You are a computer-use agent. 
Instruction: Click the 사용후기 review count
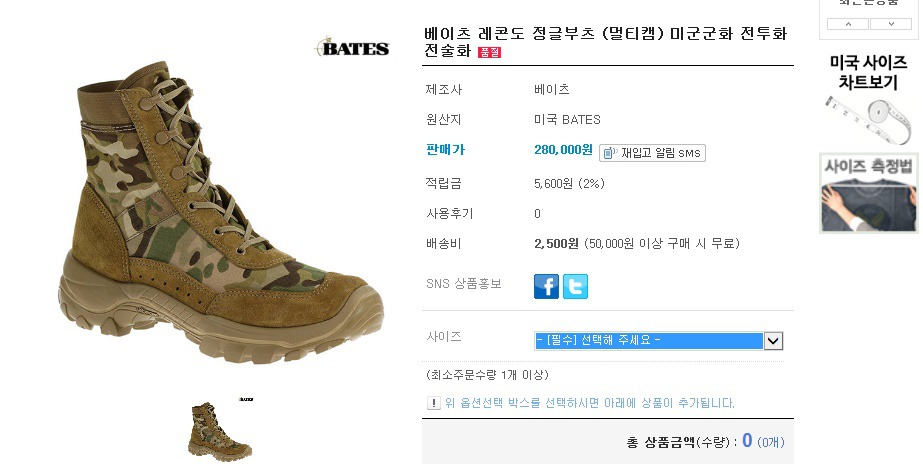(x=537, y=214)
